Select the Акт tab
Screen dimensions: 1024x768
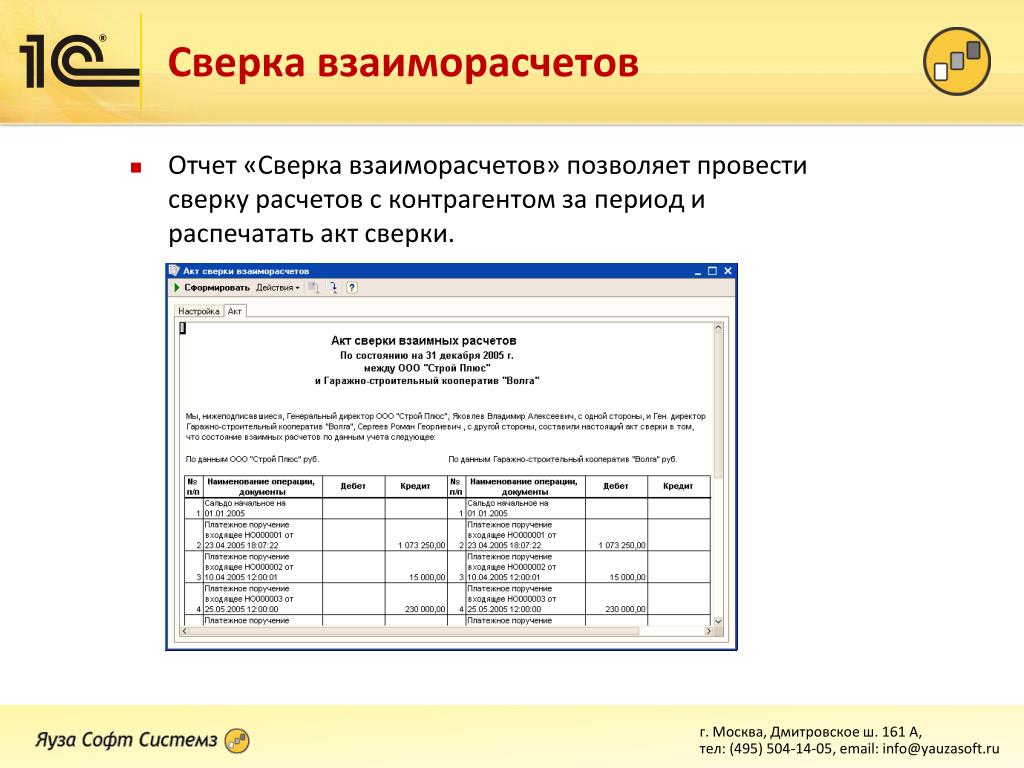point(234,312)
